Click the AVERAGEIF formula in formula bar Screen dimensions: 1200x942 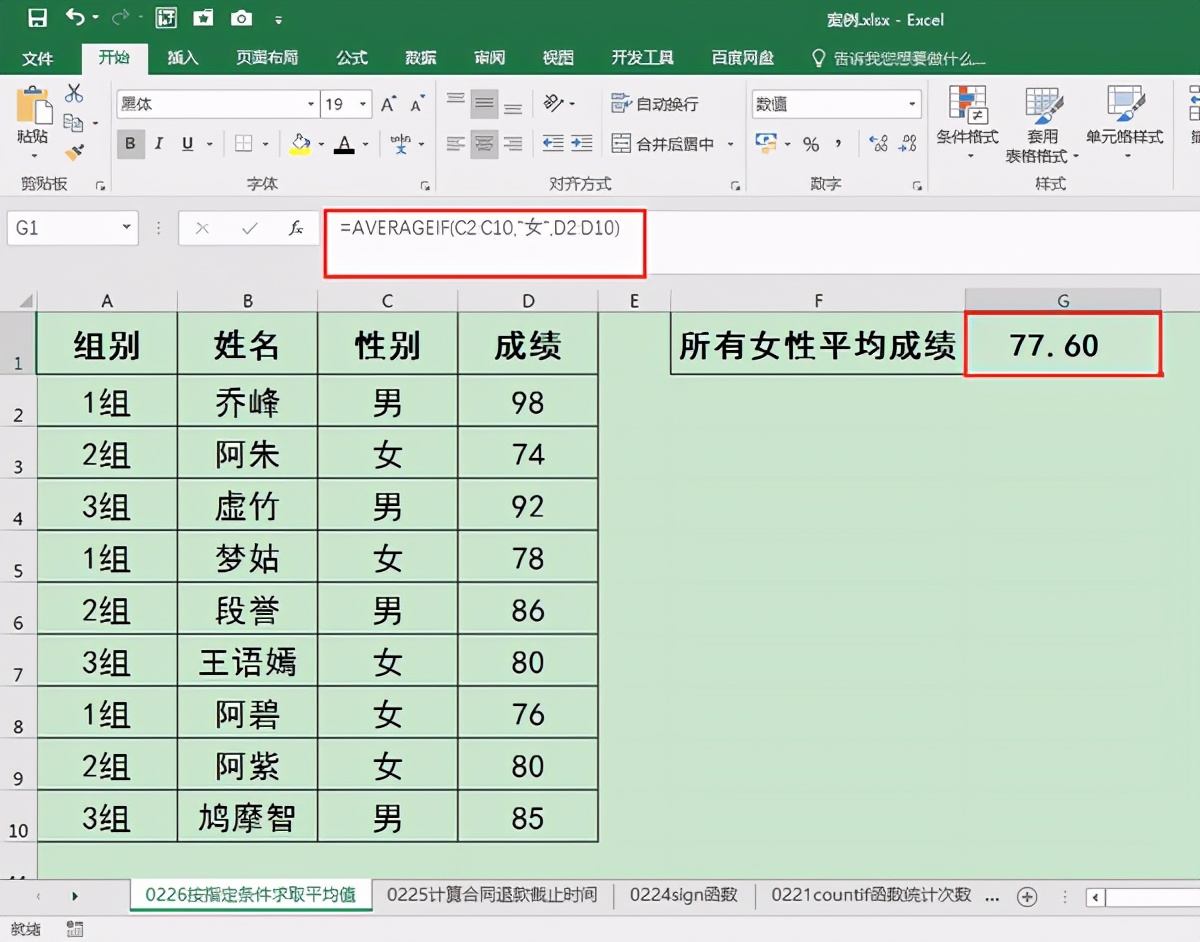pyautogui.click(x=480, y=228)
